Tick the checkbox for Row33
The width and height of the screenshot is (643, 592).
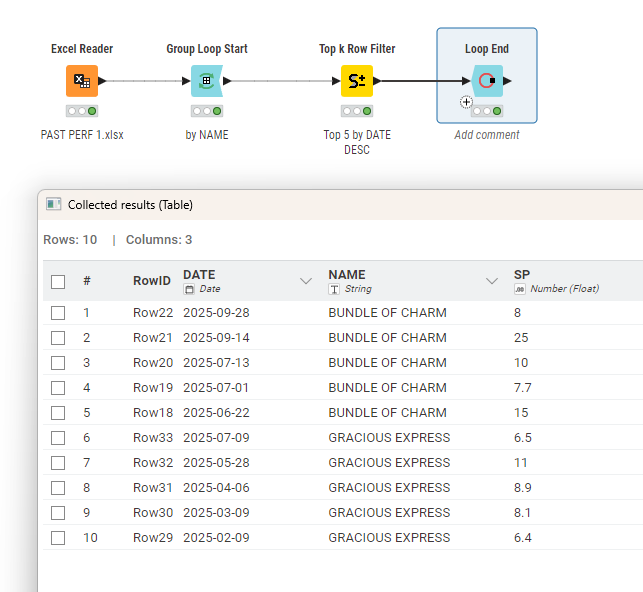click(58, 438)
